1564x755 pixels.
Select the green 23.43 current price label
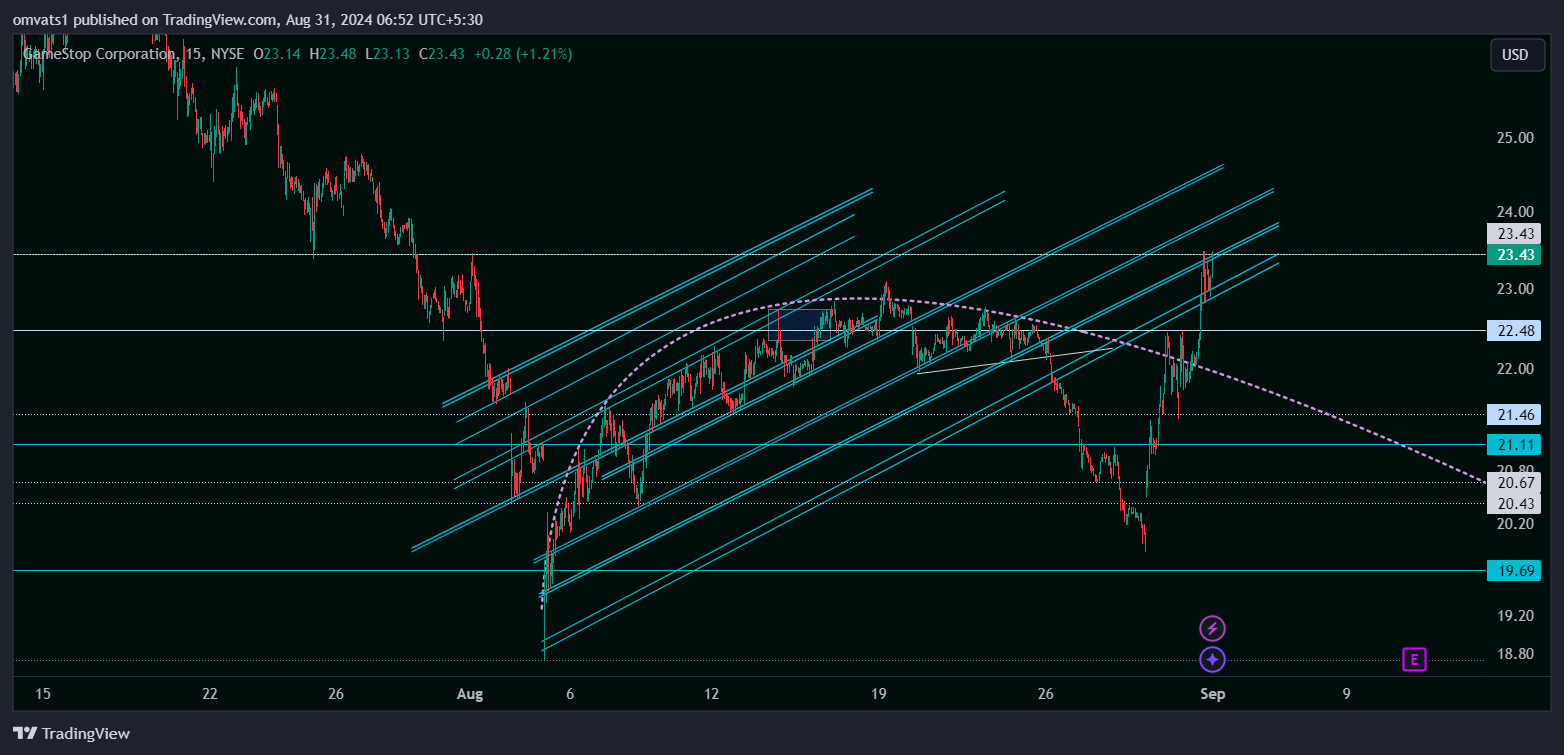[1513, 255]
